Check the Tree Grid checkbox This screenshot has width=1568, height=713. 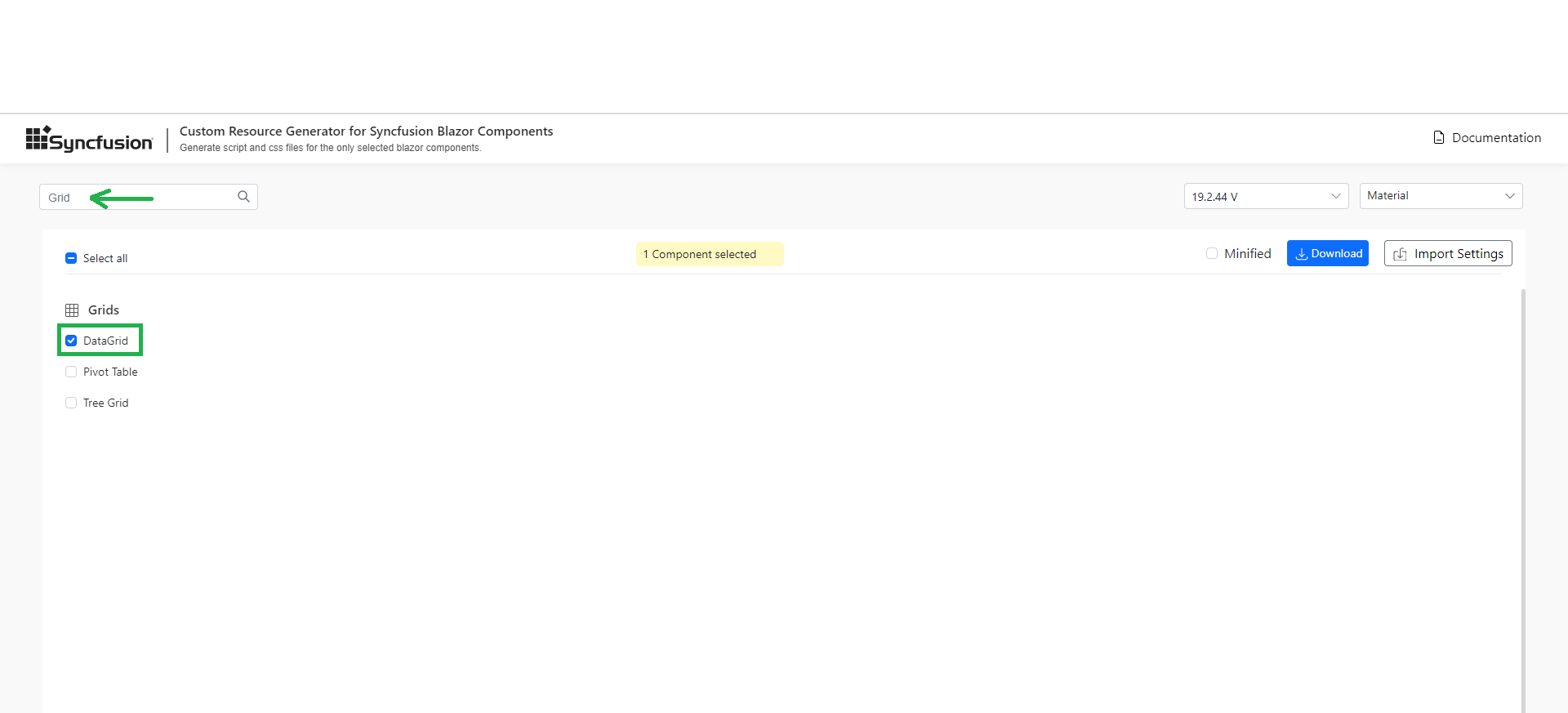tap(71, 403)
